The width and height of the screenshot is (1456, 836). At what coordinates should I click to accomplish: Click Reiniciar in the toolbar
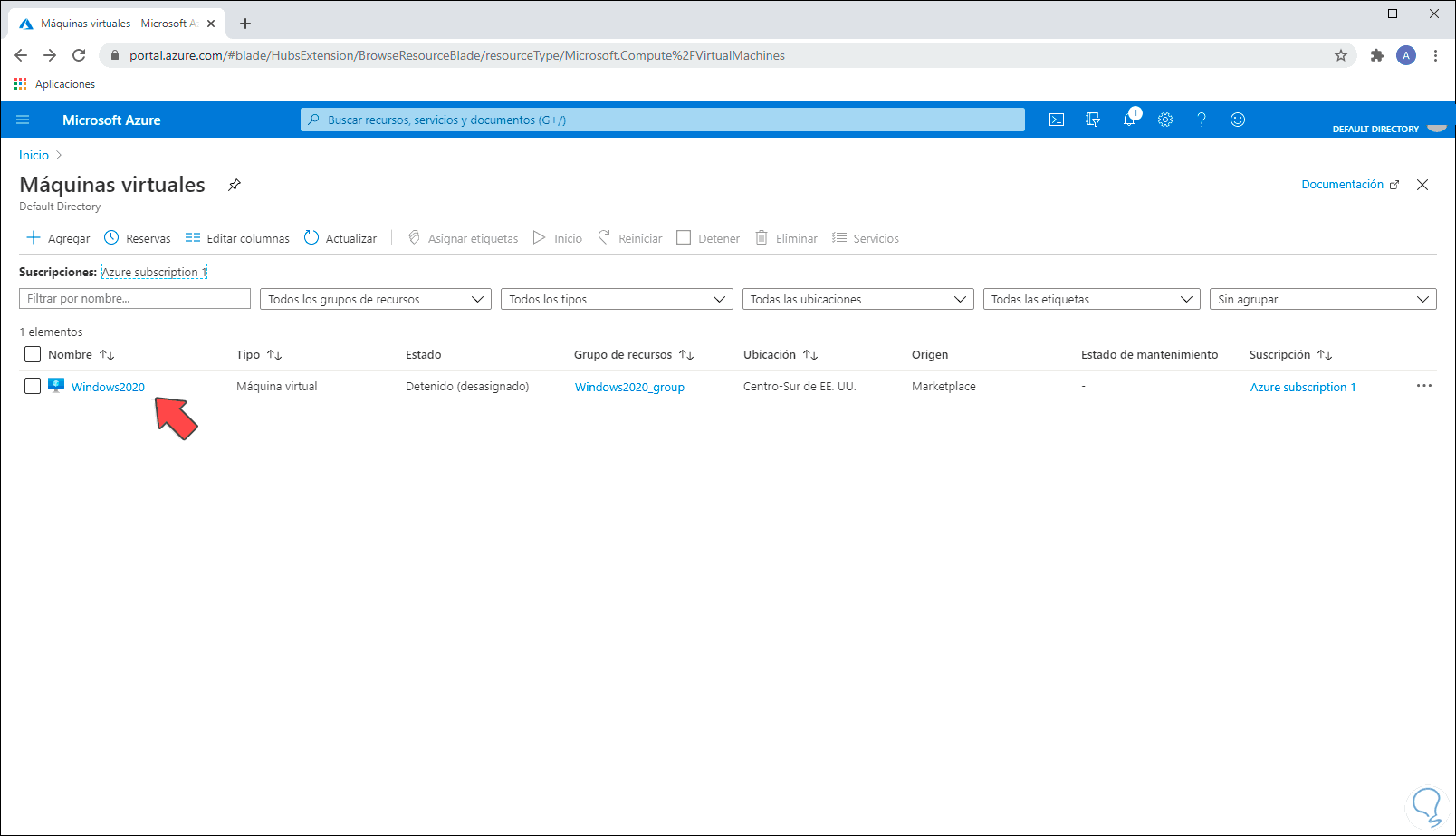pos(630,238)
